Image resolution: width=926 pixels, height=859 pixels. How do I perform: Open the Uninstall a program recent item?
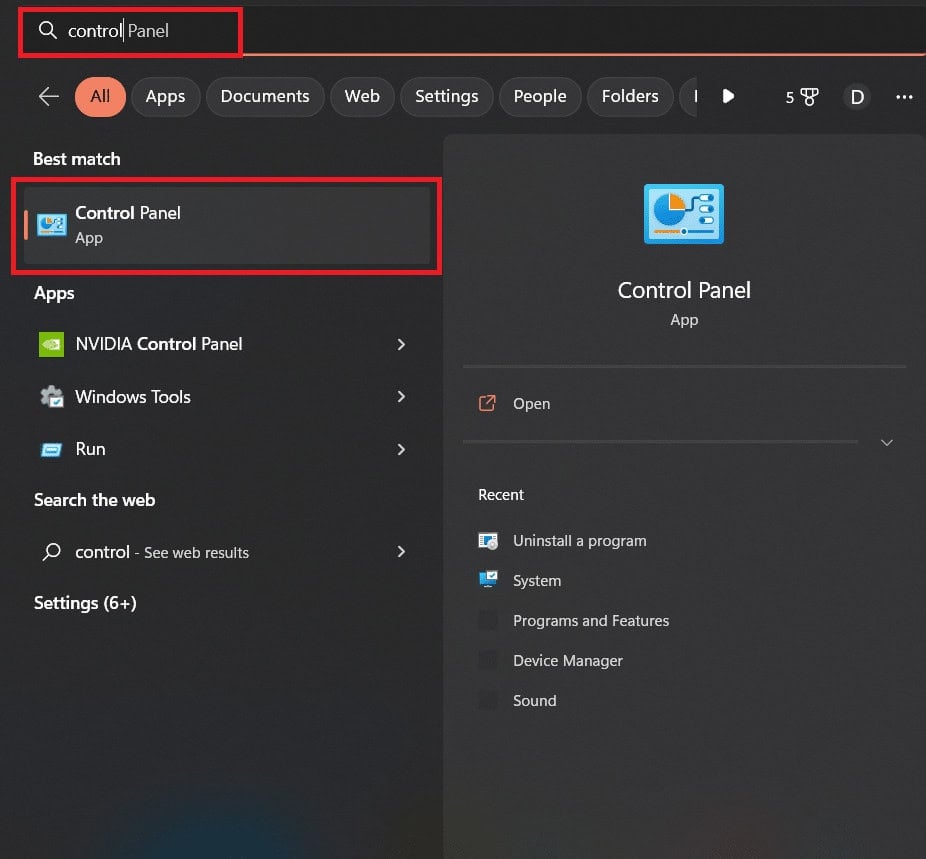tap(580, 540)
